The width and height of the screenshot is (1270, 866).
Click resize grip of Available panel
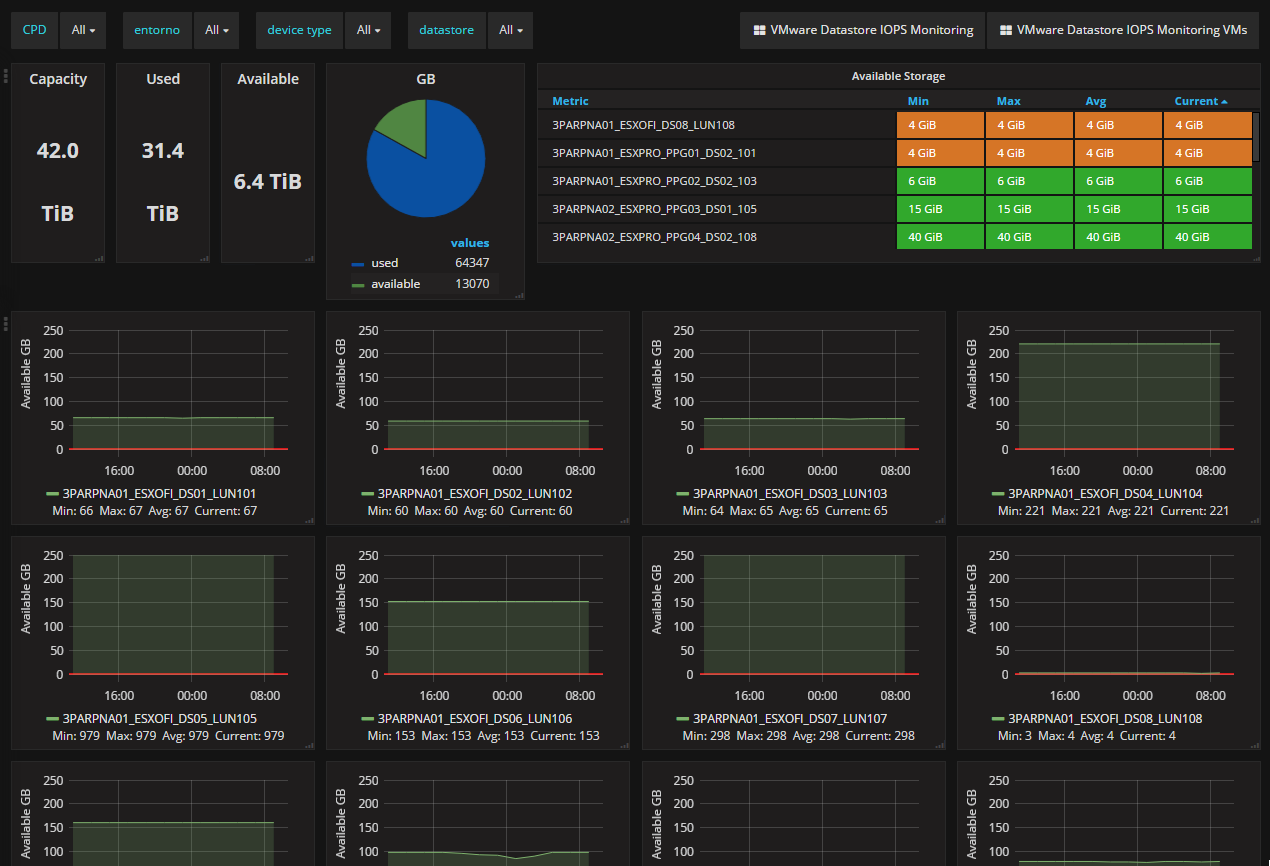point(309,258)
